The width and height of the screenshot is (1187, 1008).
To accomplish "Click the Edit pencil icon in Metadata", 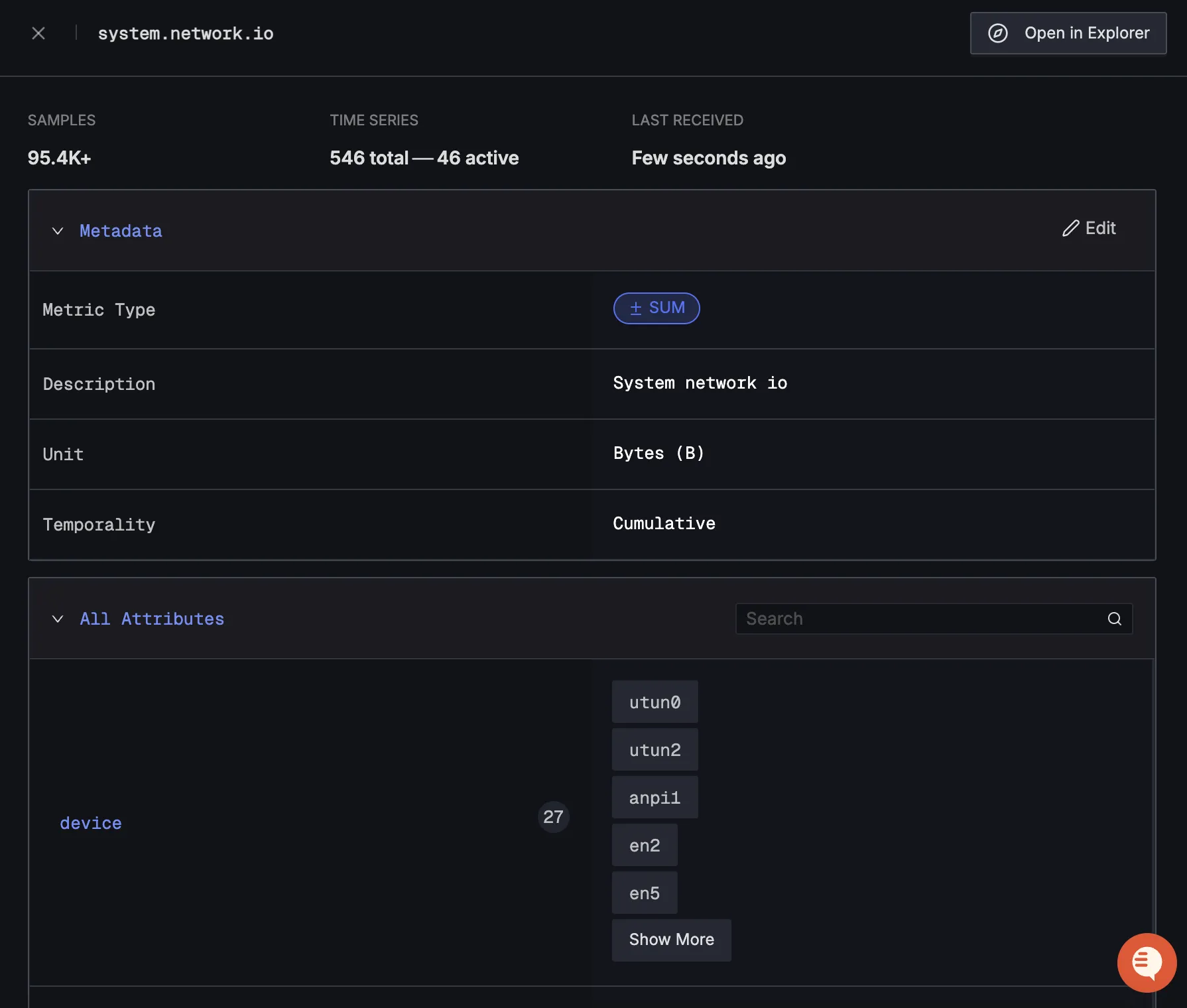I will point(1070,229).
